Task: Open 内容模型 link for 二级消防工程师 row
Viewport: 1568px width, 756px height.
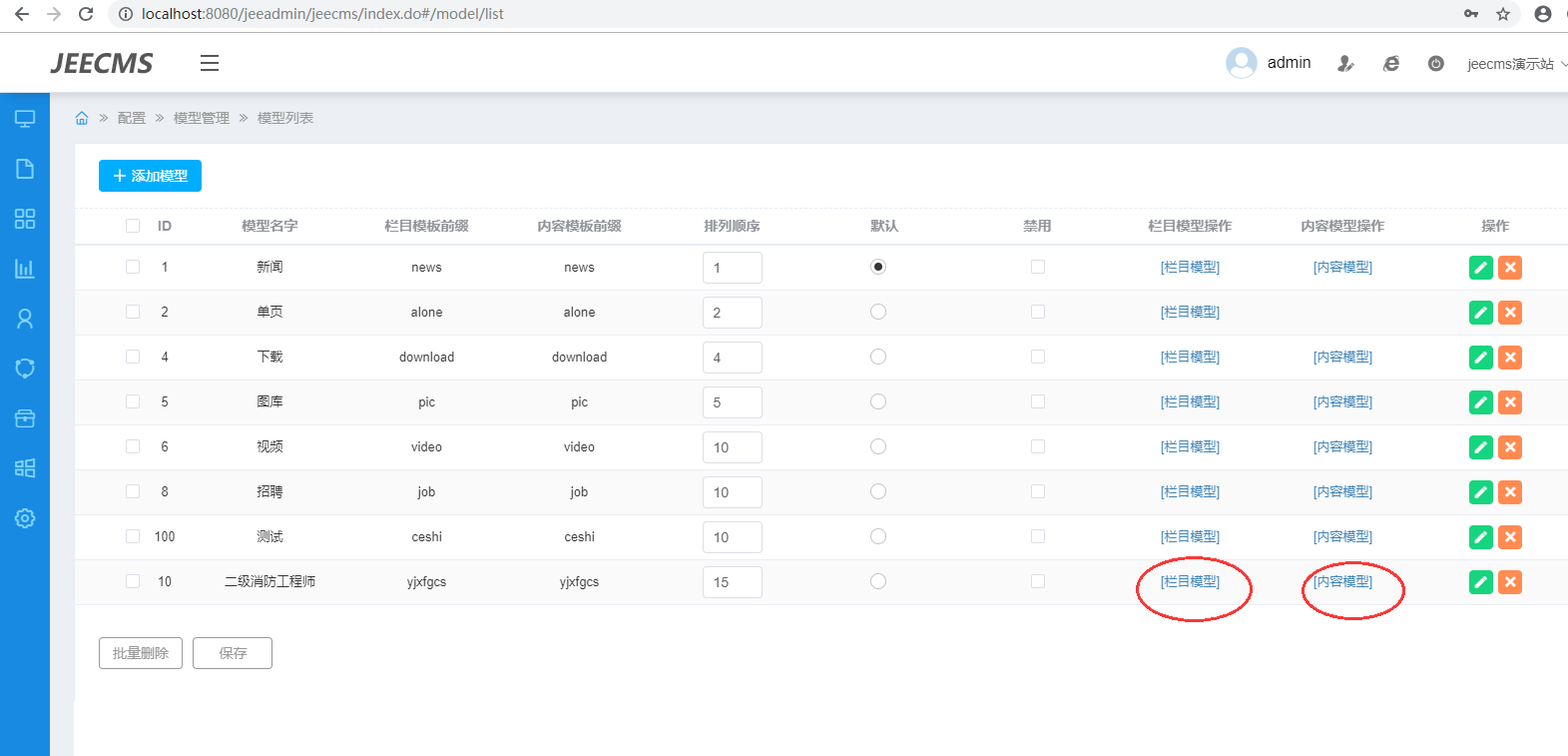Action: [1342, 581]
